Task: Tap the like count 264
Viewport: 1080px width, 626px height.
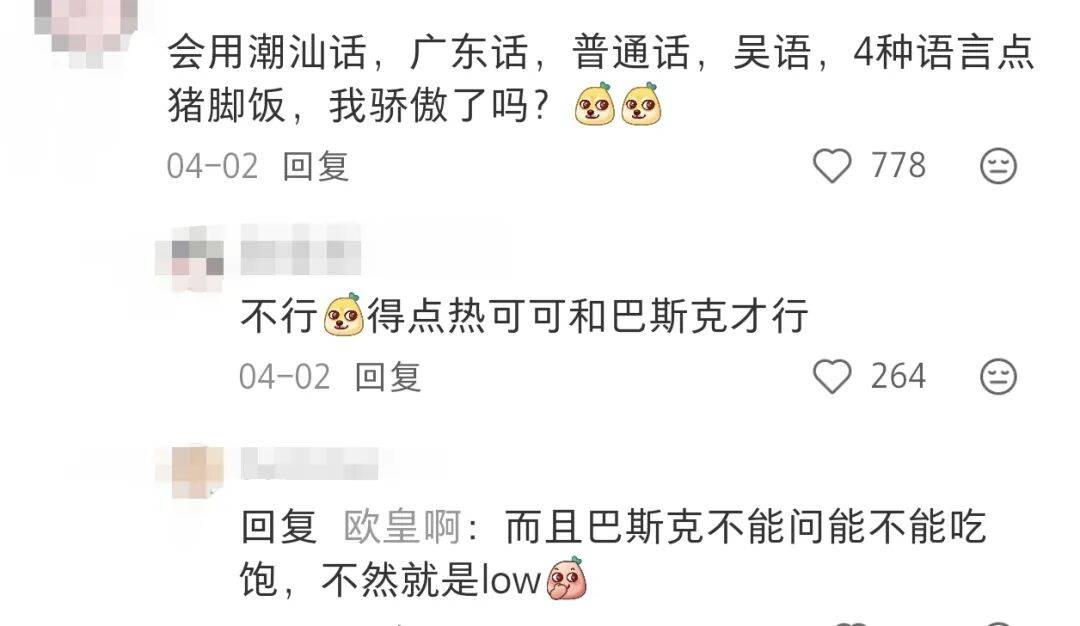Action: pos(898,377)
